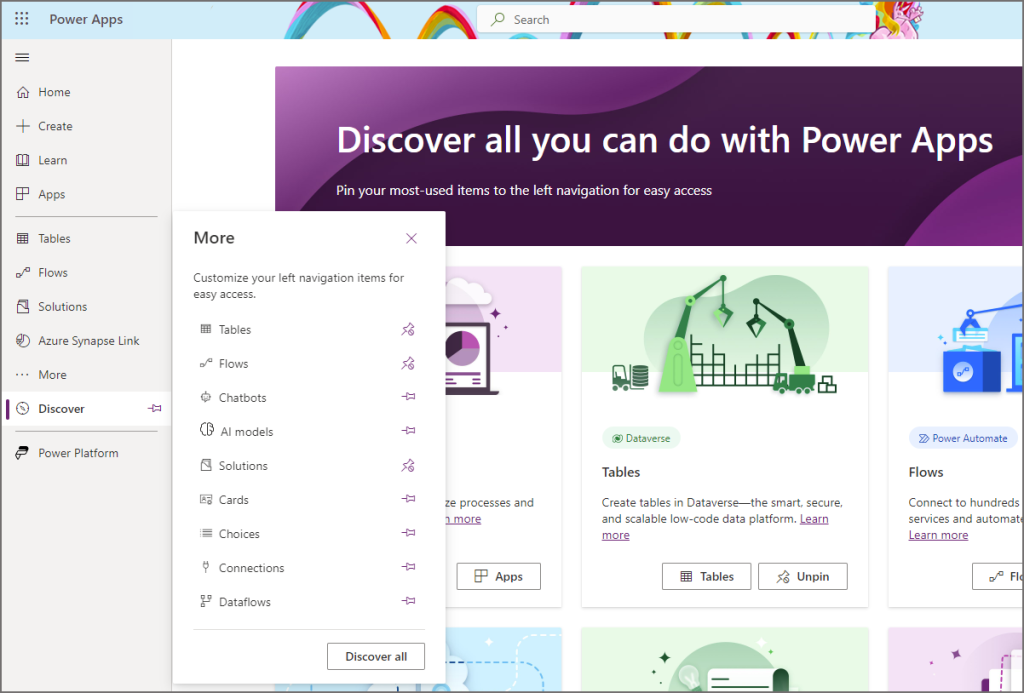Open Apps in left navigation

[86, 194]
